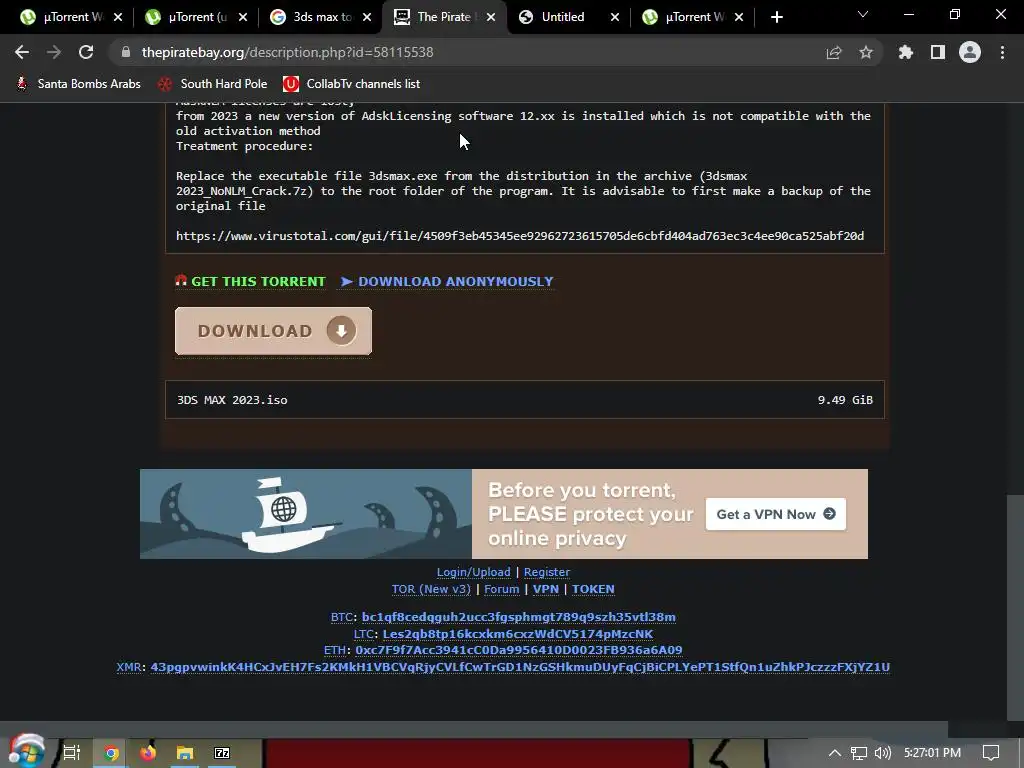Open the notifications action center icon
The height and width of the screenshot is (768, 1024).
(991, 753)
